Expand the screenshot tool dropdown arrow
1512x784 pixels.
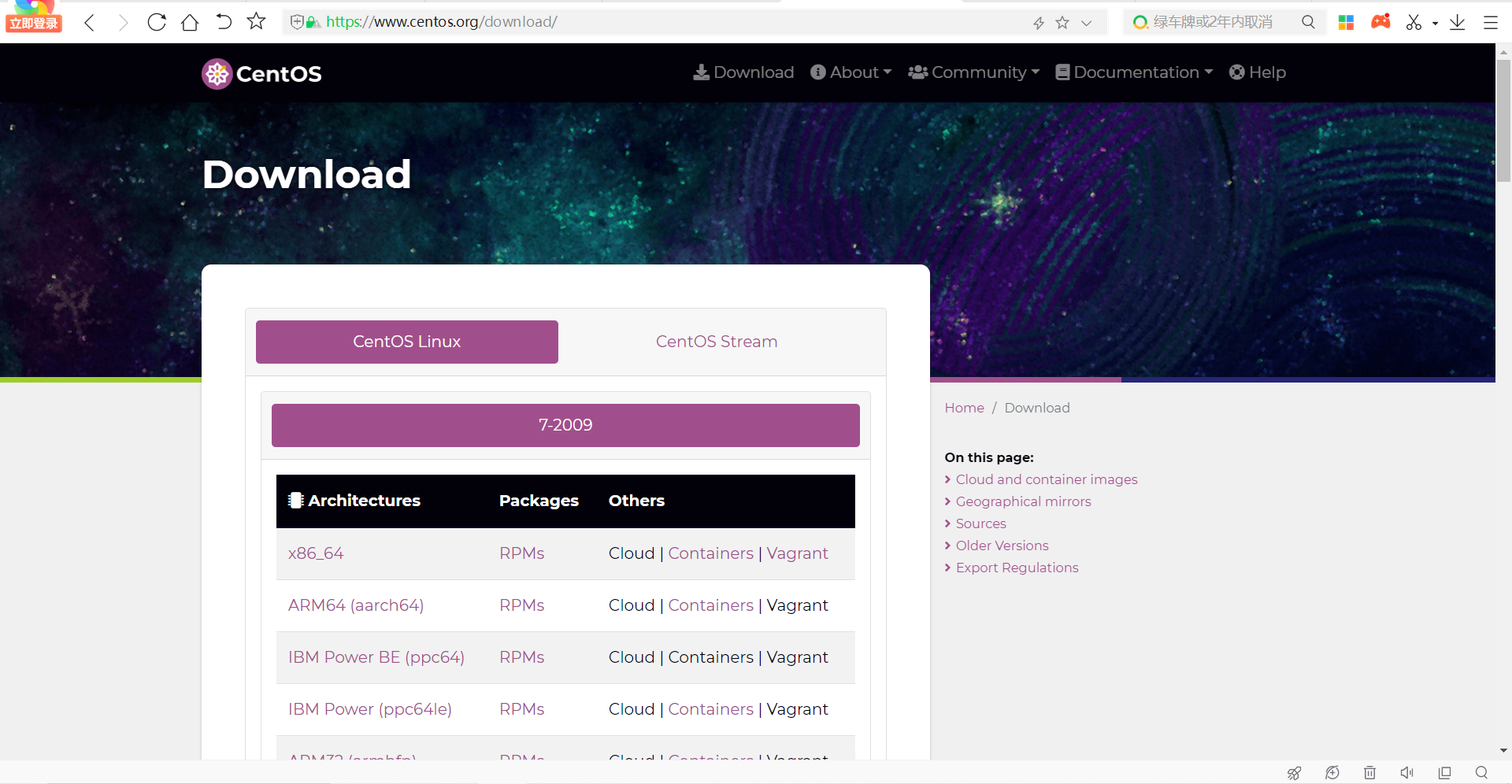pyautogui.click(x=1435, y=24)
